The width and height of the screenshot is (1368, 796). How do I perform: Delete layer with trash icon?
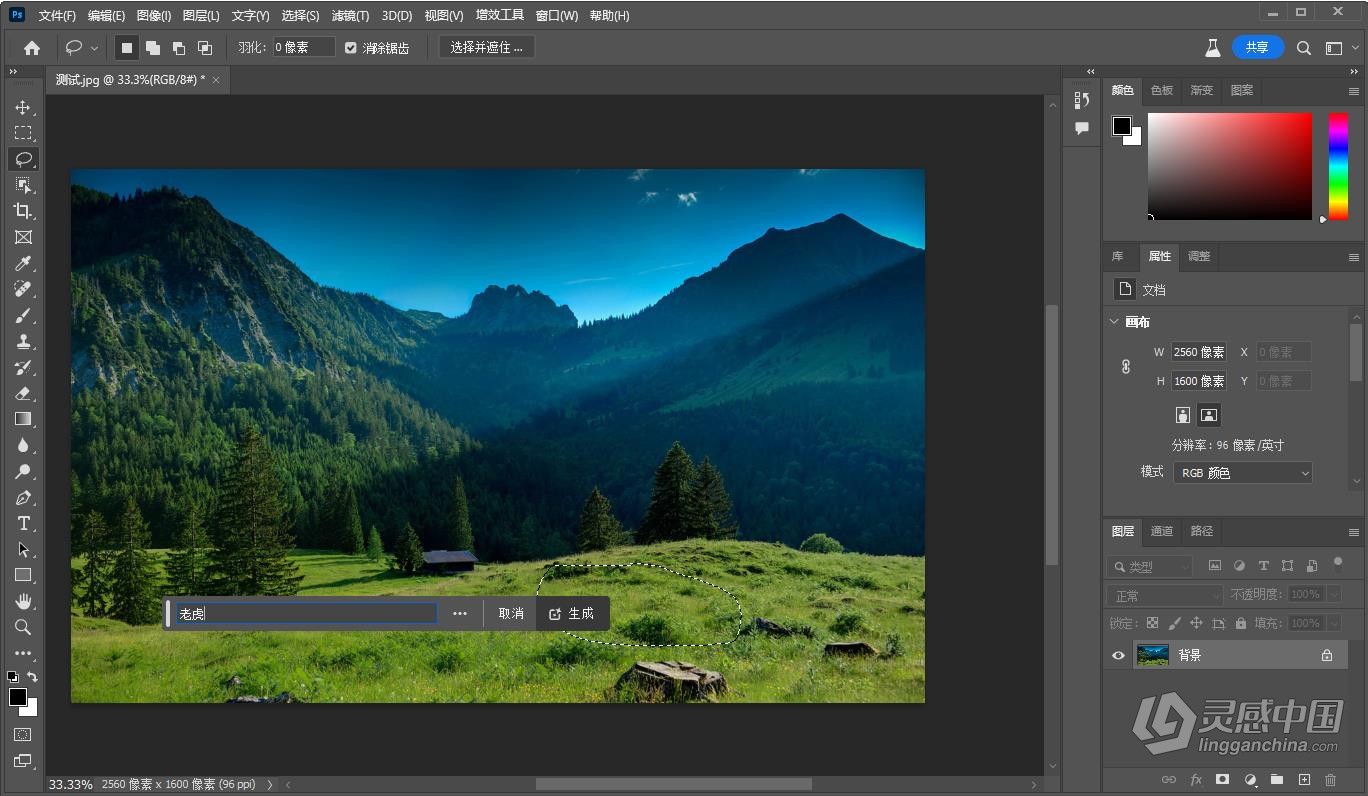click(x=1330, y=779)
